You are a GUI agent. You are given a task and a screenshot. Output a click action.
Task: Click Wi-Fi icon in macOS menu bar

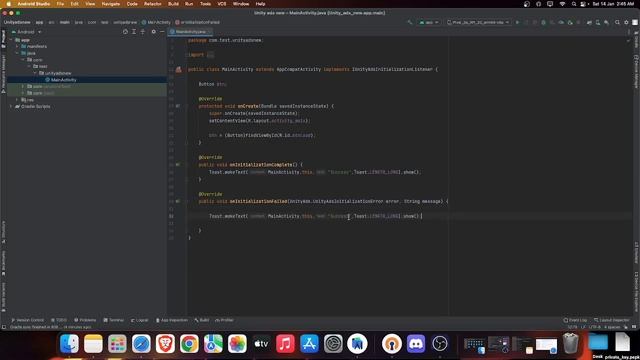pos(562,4)
